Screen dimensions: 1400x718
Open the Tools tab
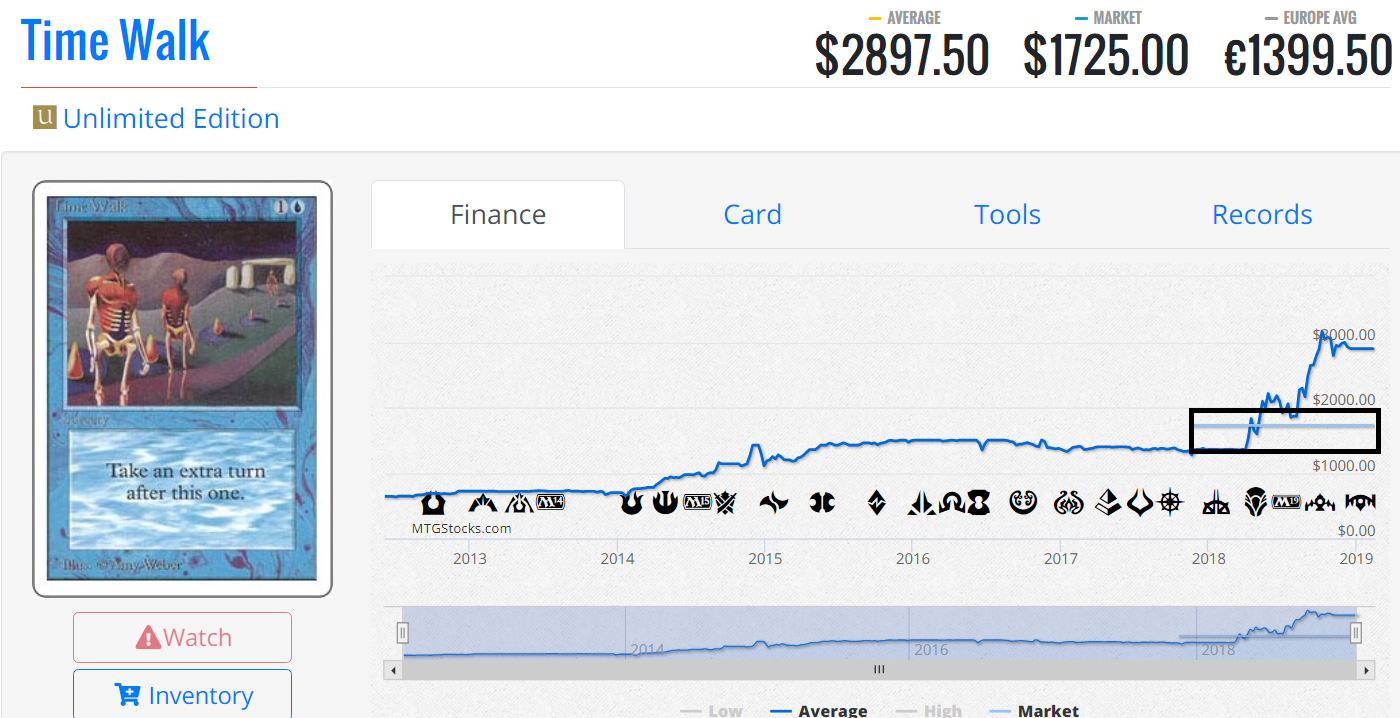coord(1007,215)
